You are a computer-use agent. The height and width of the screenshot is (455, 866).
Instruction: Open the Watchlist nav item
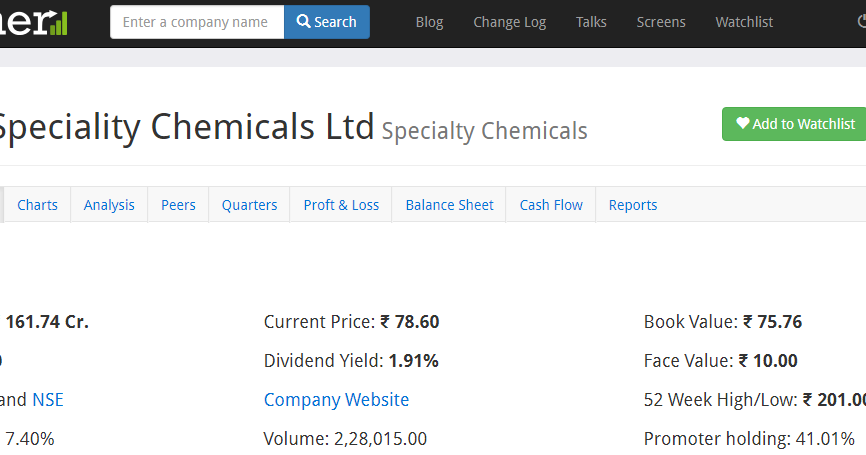(x=744, y=22)
